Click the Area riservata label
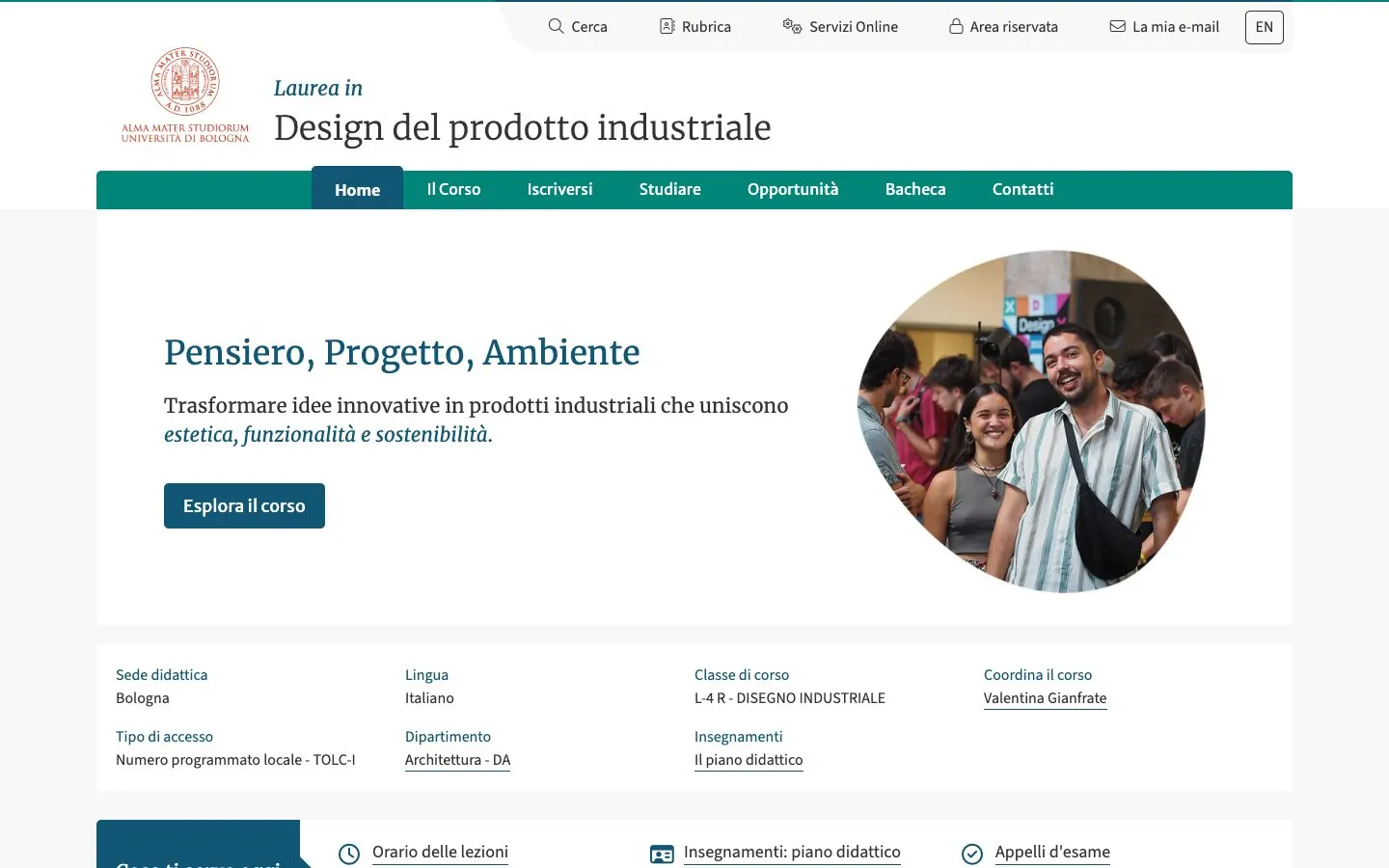 coord(1014,27)
